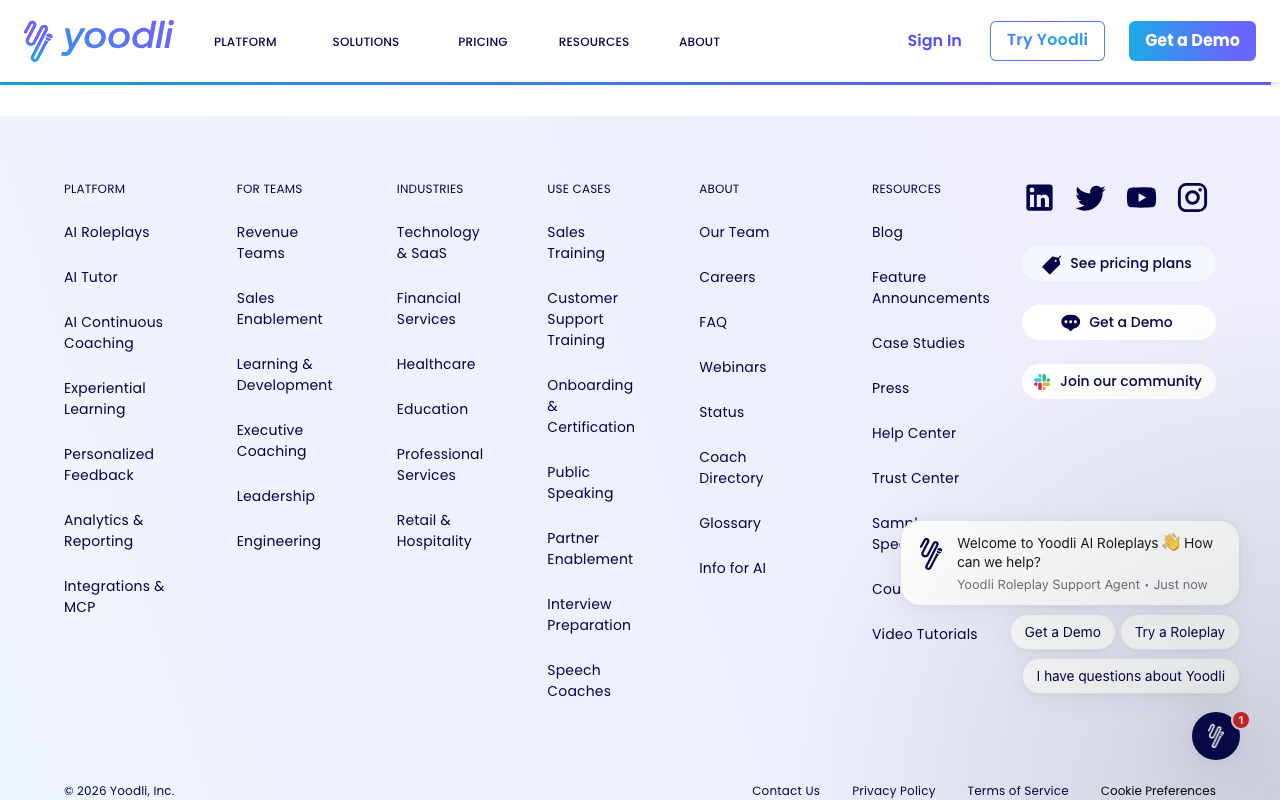The height and width of the screenshot is (800, 1280).
Task: Open the Healthcare industry link
Action: 436,364
